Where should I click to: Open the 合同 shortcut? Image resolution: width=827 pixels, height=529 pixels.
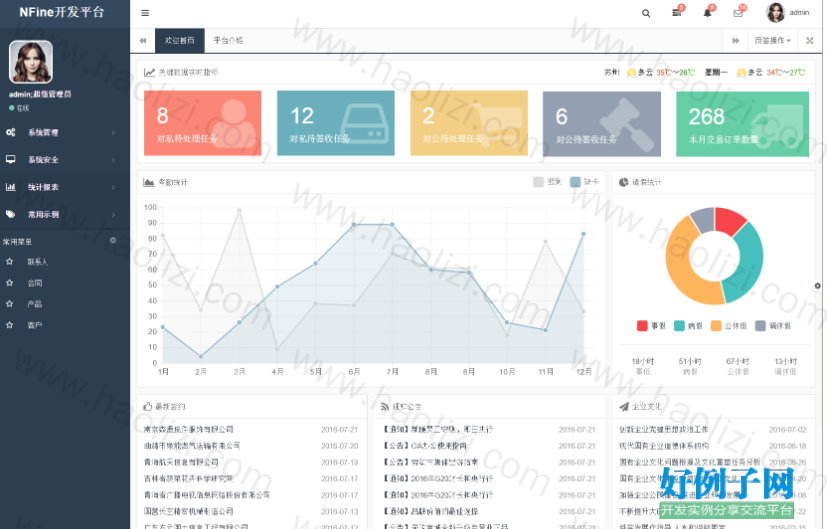tap(35, 283)
